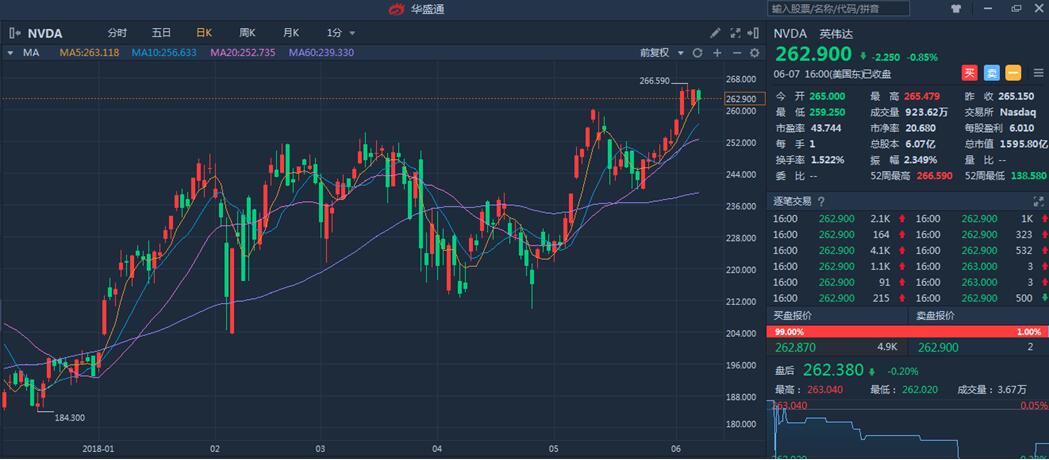Image resolution: width=1049 pixels, height=460 pixels.
Task: Click the trade row with volume 532
Action: click(979, 251)
